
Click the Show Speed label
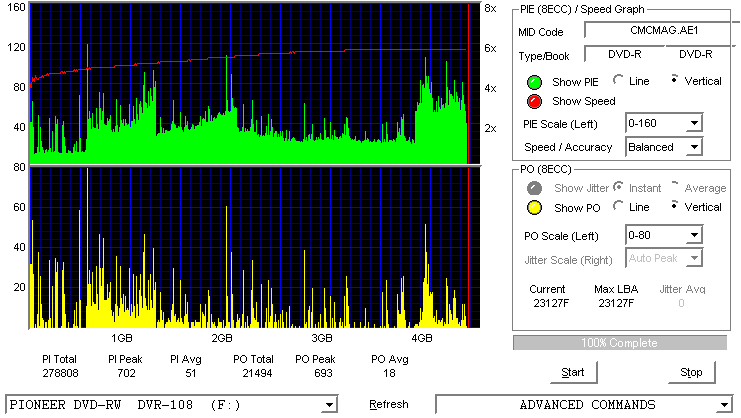(584, 102)
